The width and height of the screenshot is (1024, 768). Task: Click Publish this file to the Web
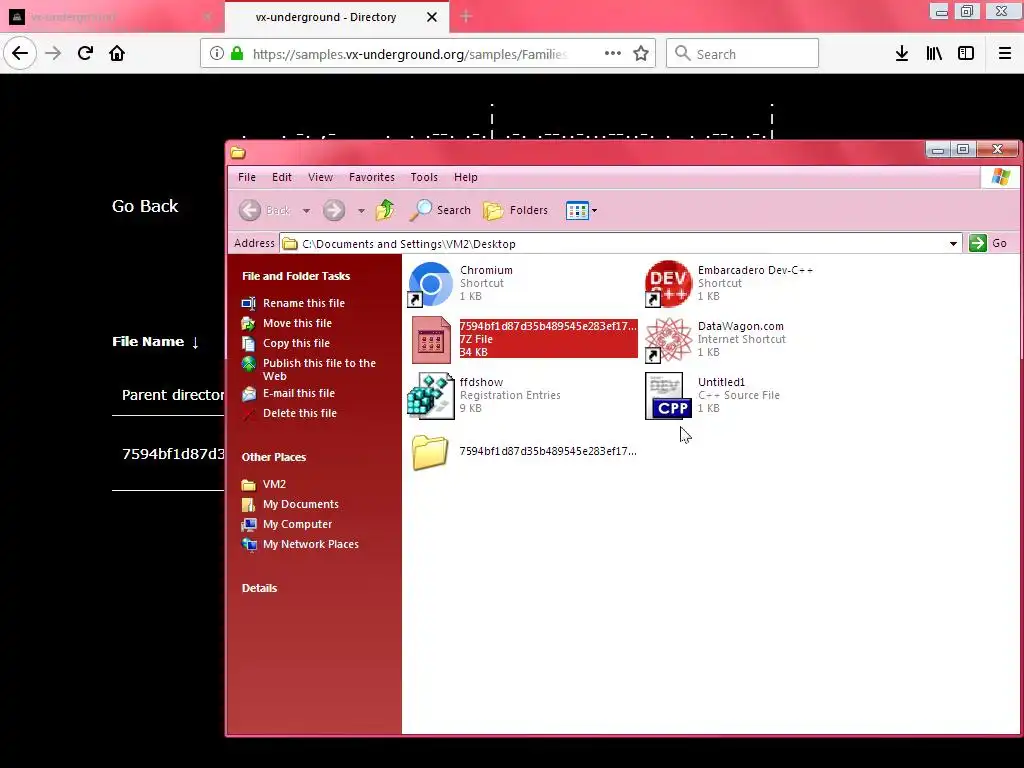[x=319, y=370]
